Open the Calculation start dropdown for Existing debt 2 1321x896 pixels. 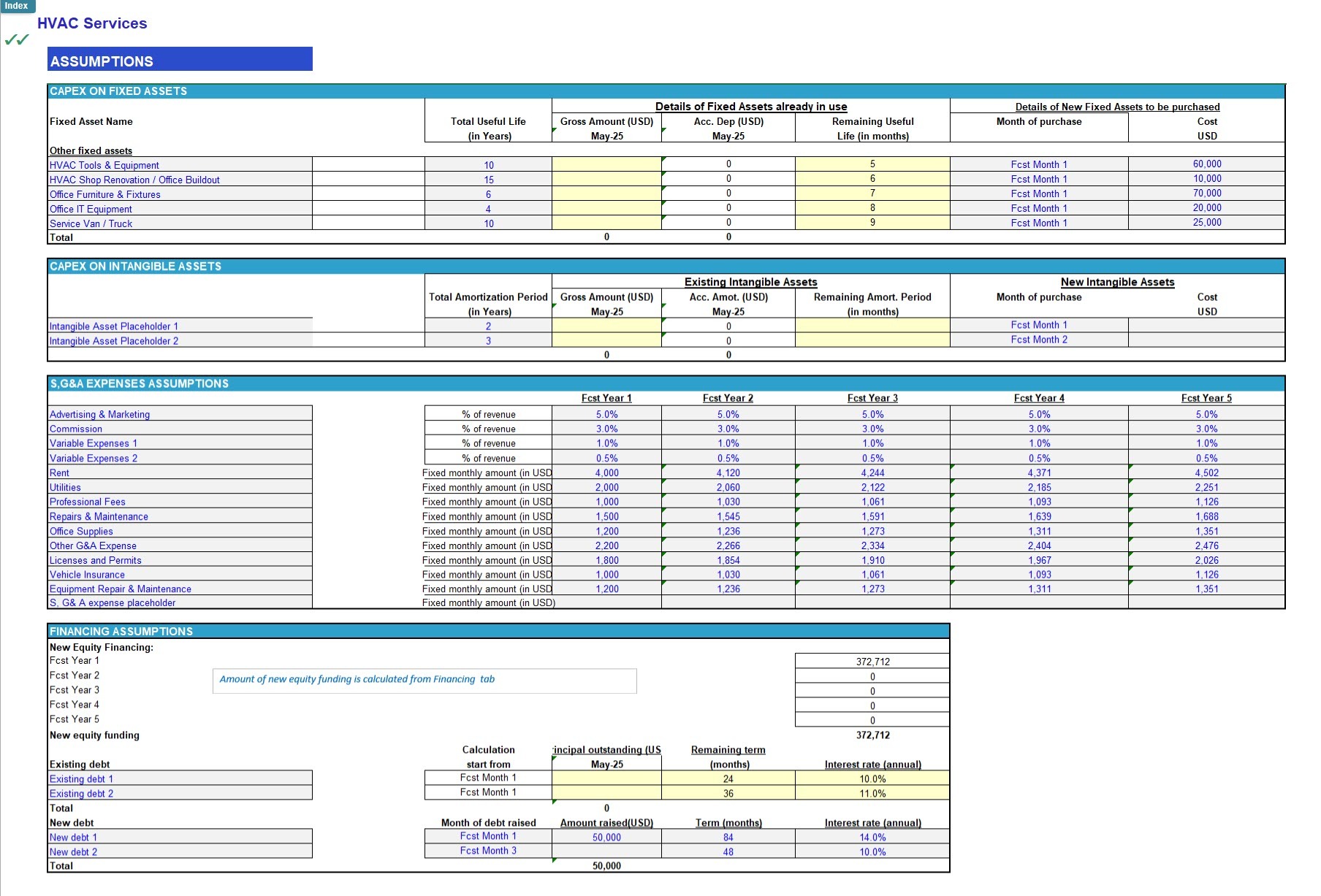488,792
